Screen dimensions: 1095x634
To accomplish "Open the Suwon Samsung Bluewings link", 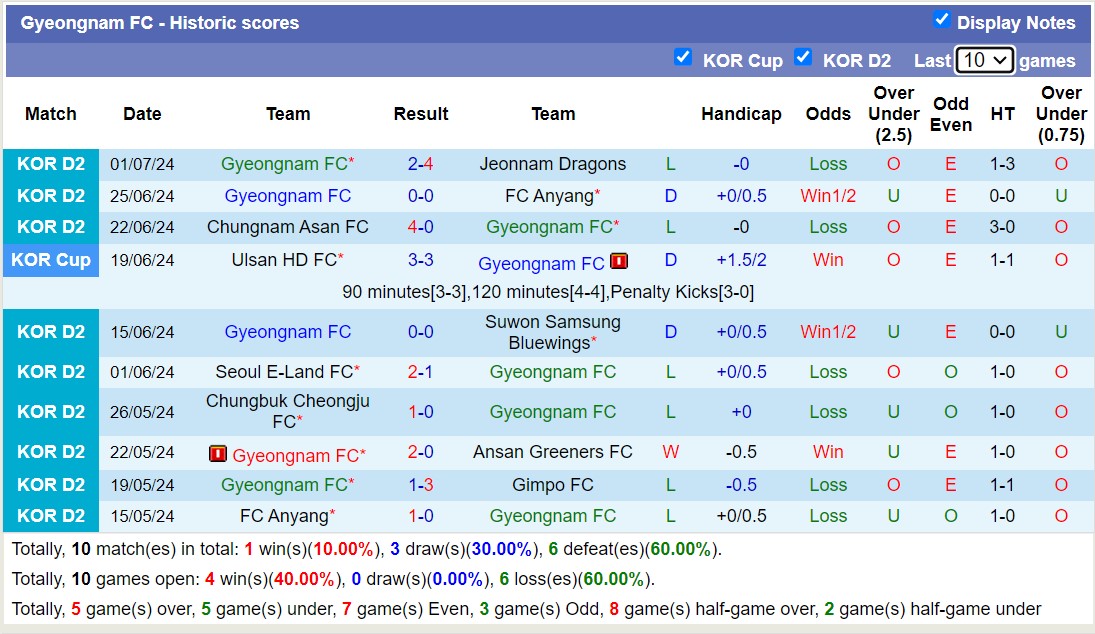I will pyautogui.click(x=553, y=331).
